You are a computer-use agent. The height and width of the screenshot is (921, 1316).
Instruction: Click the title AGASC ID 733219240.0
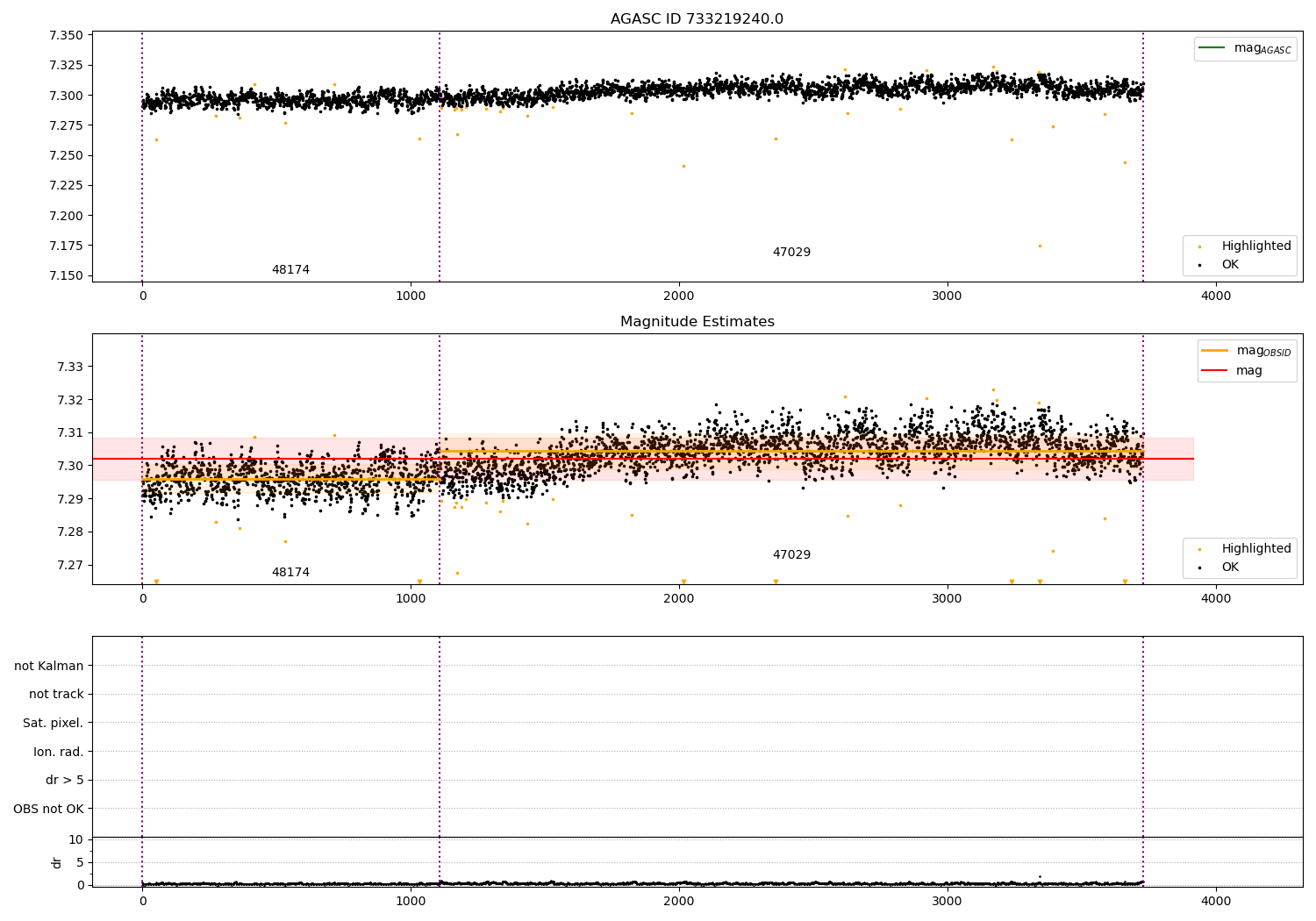[697, 18]
